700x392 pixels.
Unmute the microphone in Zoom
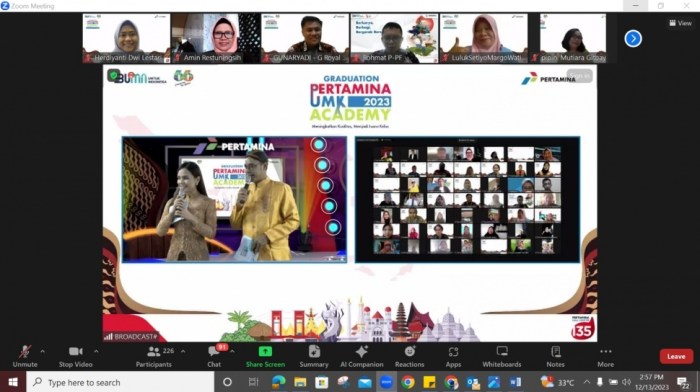pyautogui.click(x=25, y=357)
